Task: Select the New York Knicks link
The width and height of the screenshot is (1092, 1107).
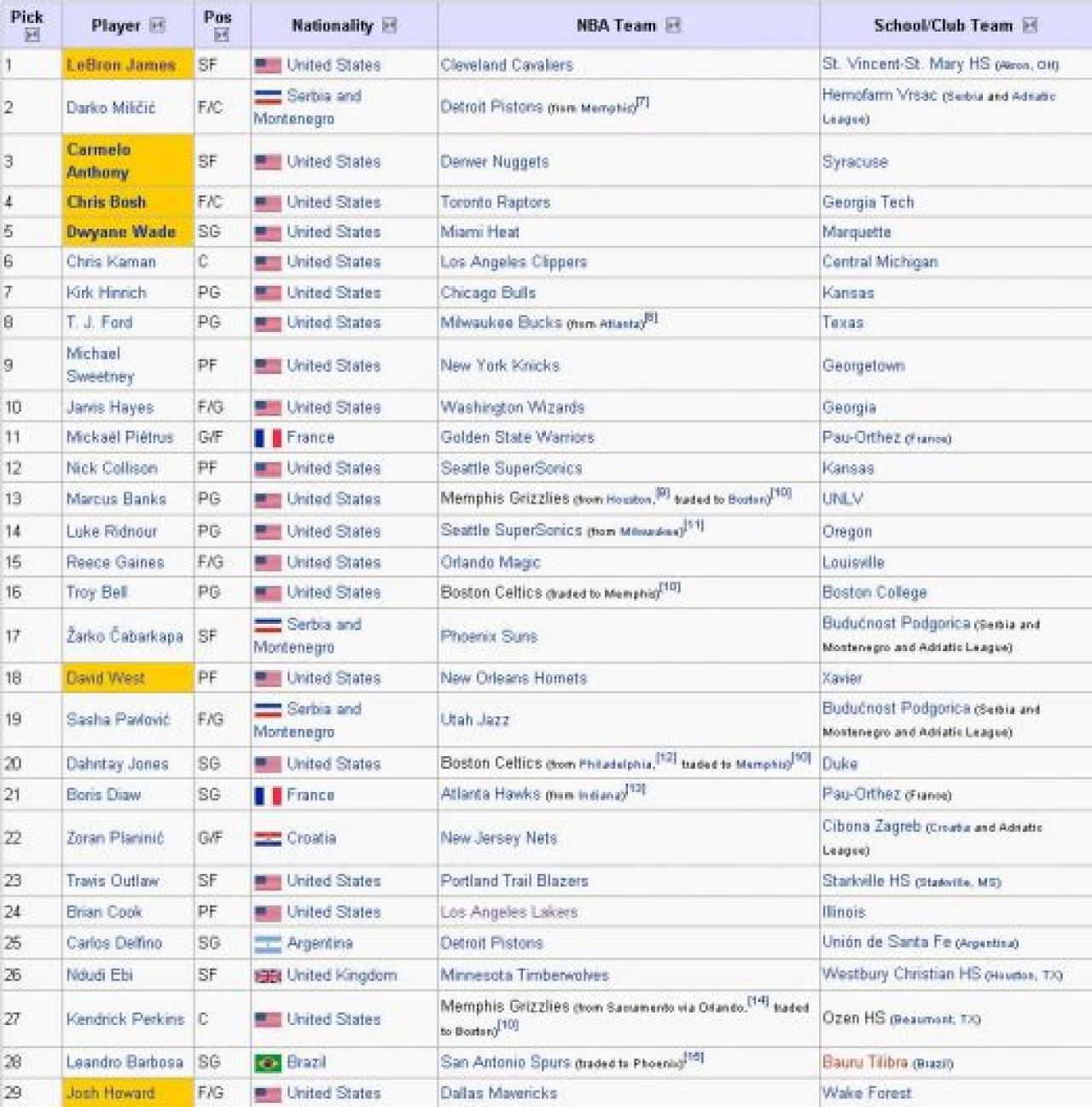Action: point(500,366)
